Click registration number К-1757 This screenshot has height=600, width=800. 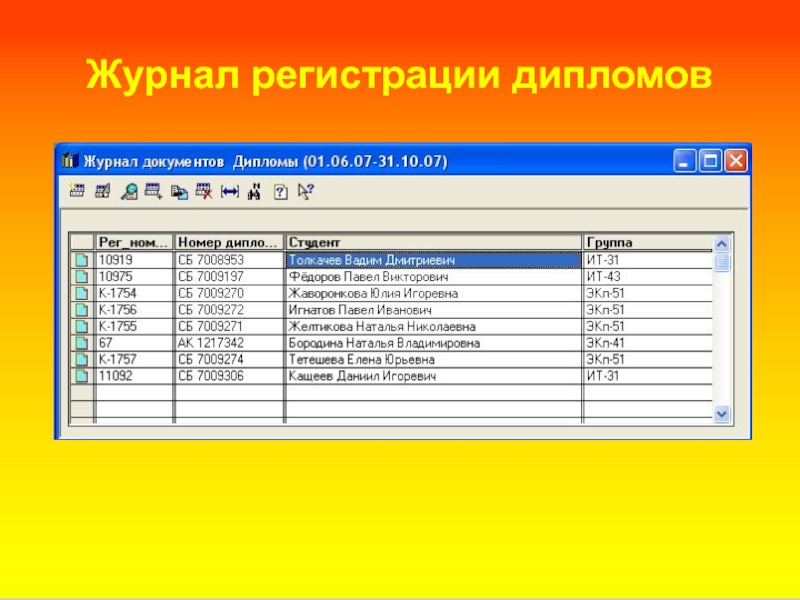[x=134, y=360]
